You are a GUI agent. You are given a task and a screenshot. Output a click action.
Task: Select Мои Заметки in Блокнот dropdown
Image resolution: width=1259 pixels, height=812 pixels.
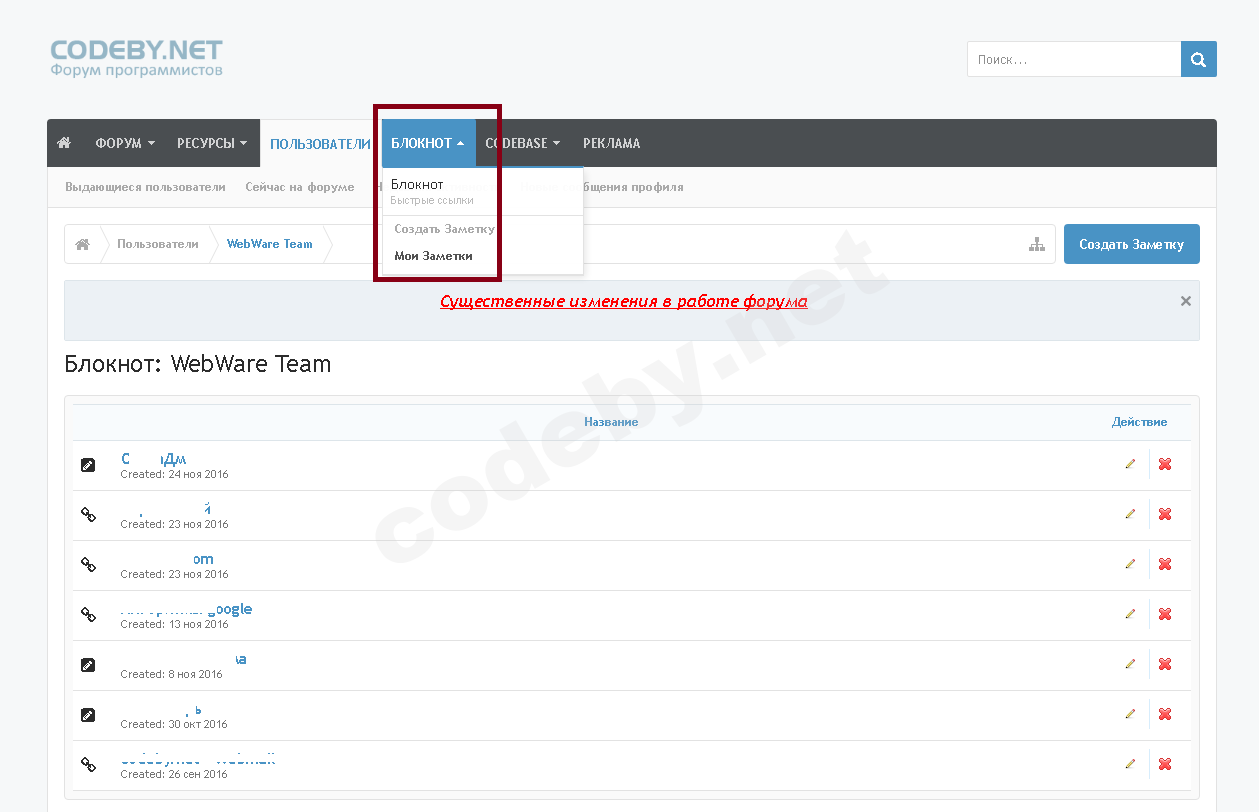point(433,256)
